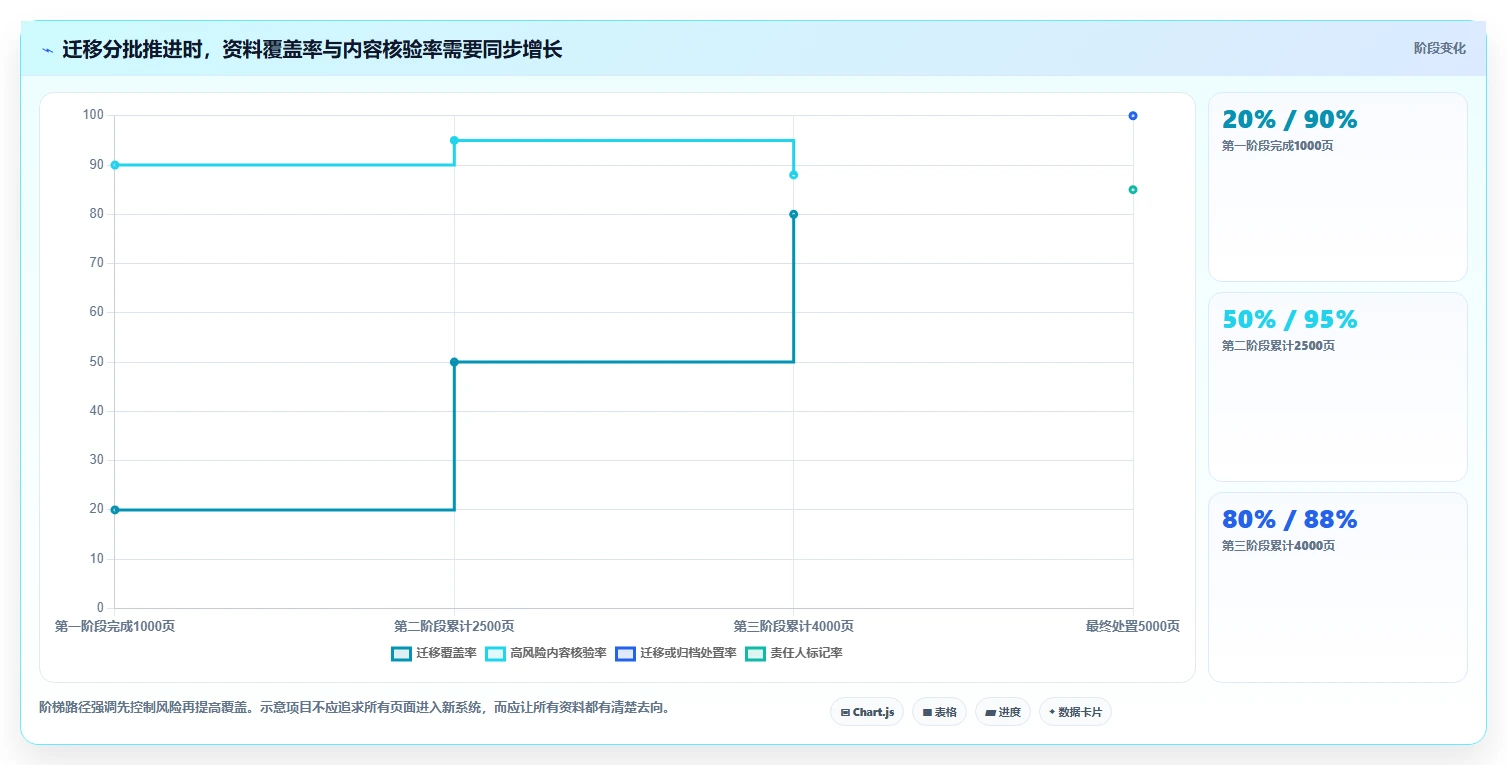Open the 50% / 95% stat card
The image size is (1507, 765).
click(x=1337, y=387)
